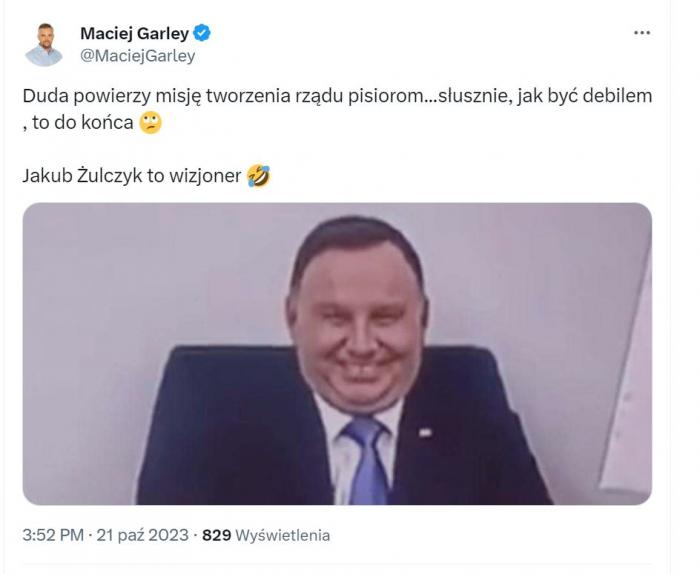
Task: Click the eye-roll emoji after 'to do końca'
Action: coord(150,123)
